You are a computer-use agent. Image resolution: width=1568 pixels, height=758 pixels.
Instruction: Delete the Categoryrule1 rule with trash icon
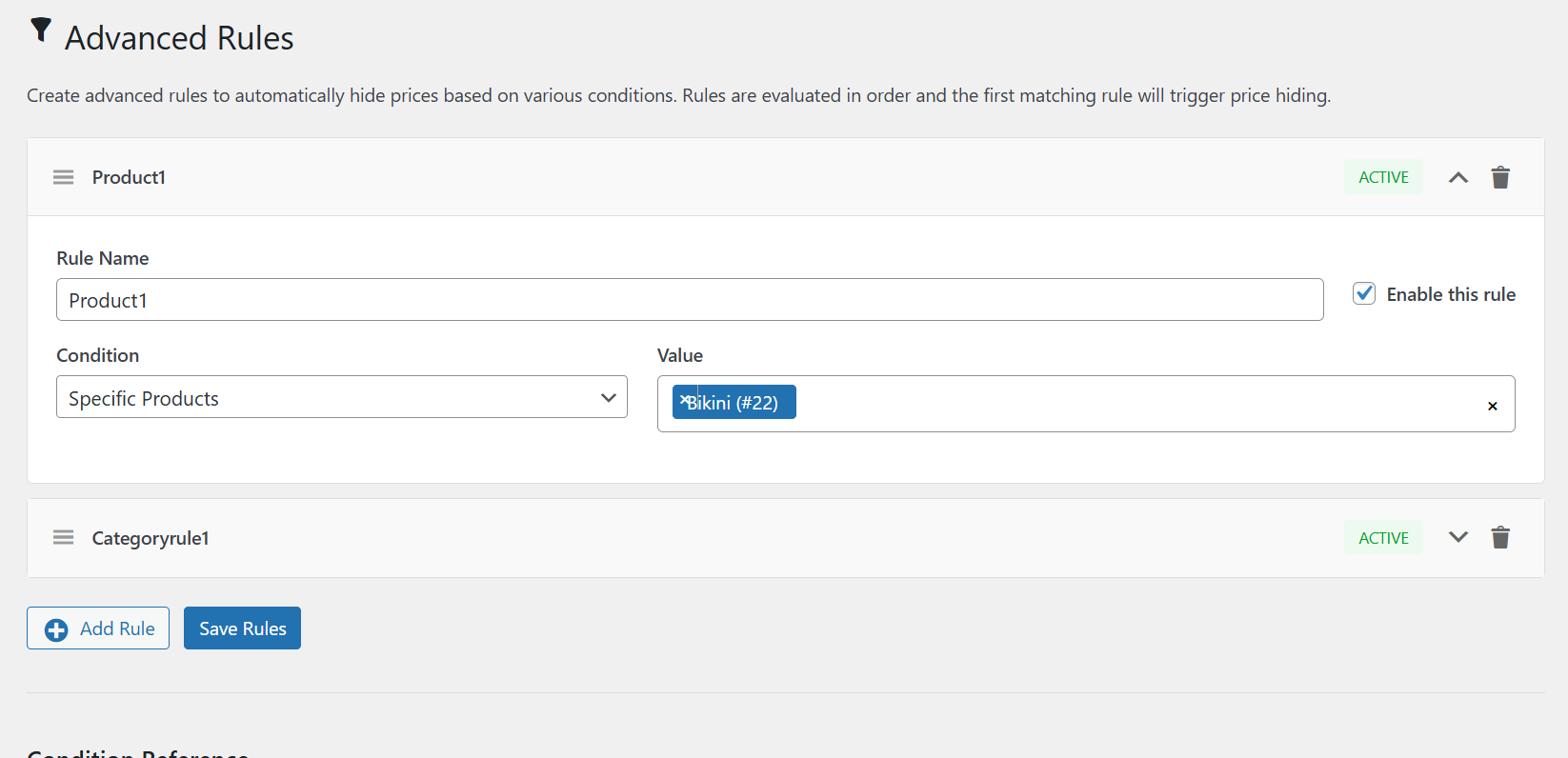pyautogui.click(x=1500, y=538)
